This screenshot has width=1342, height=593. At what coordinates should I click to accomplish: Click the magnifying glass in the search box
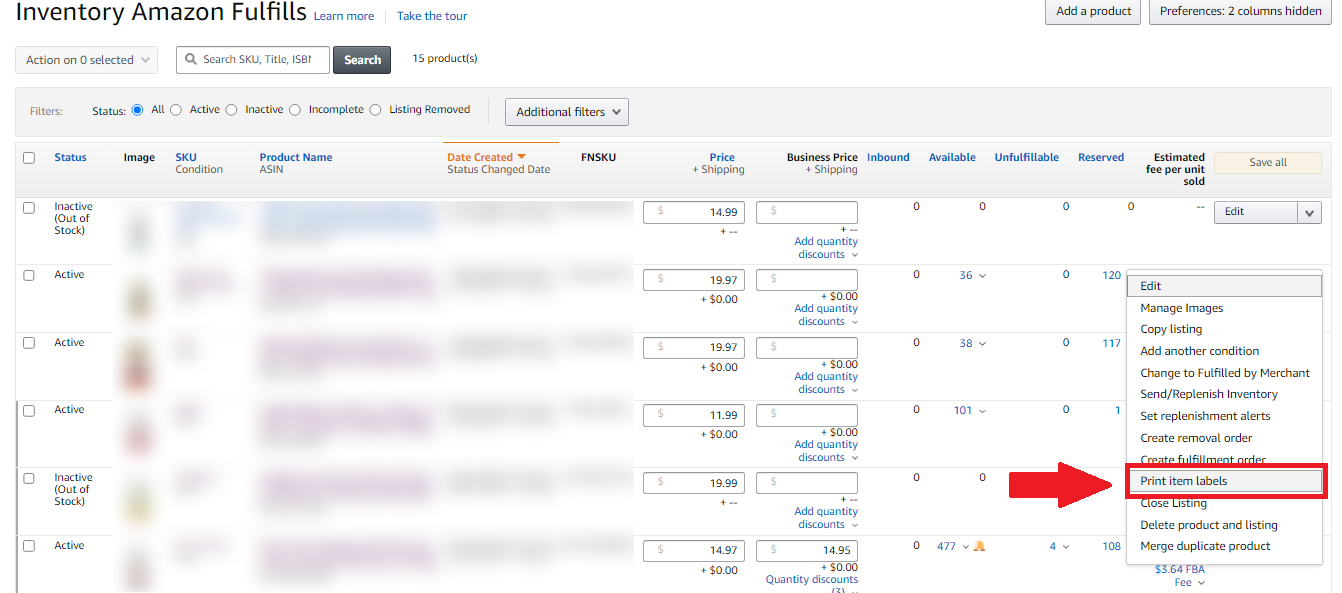point(190,59)
